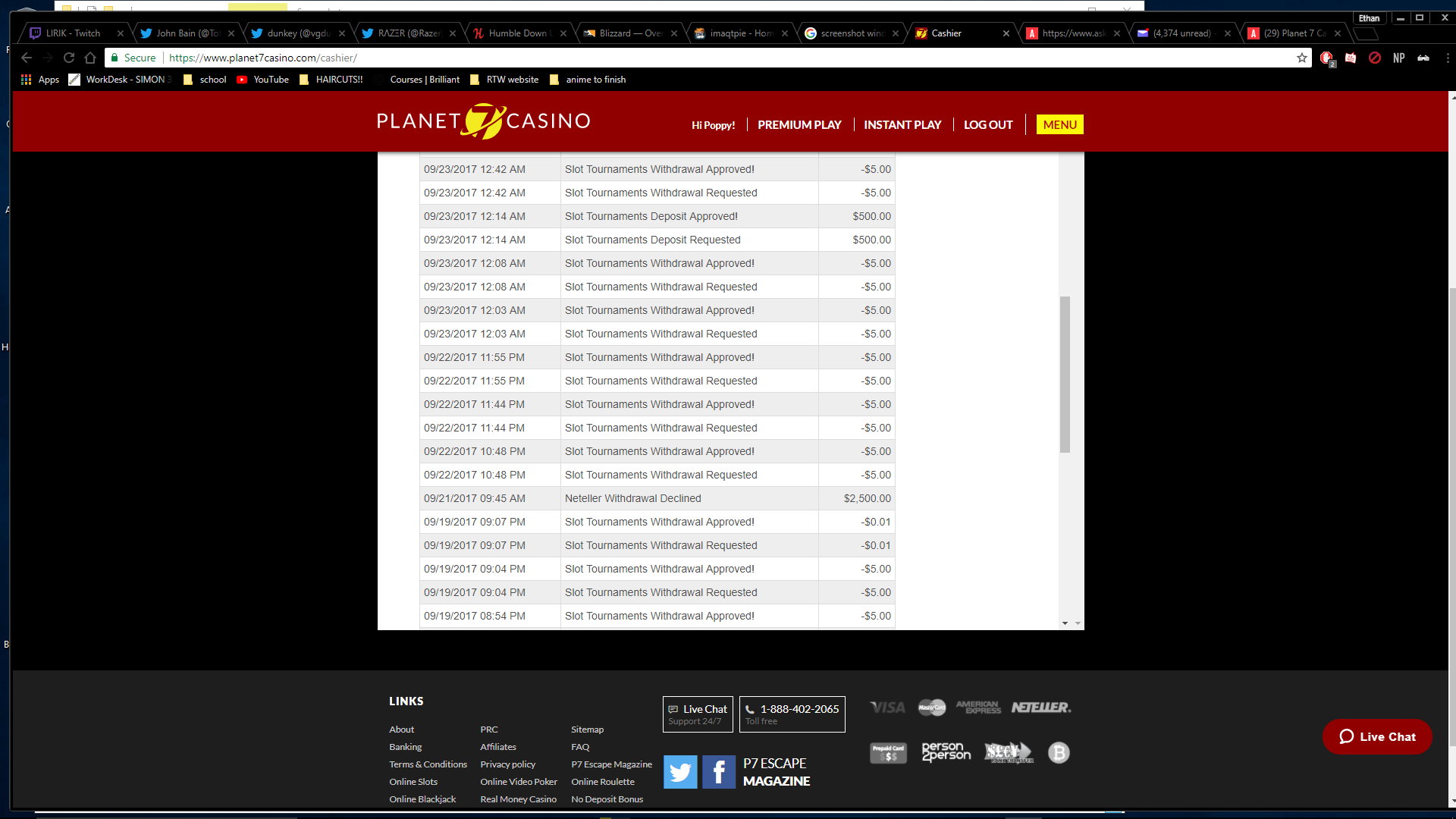Open the YouTube bookmark
Screen dimensions: 1456x819
click(262, 80)
